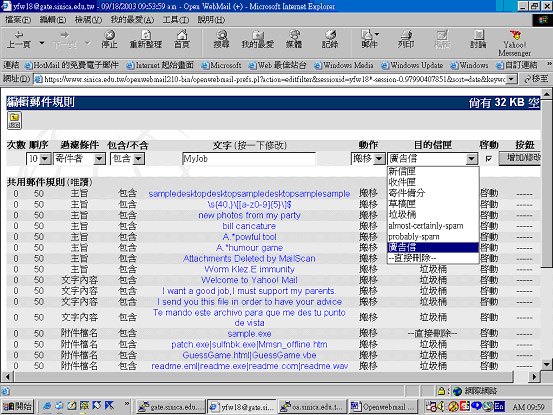
Task: Go to Home (首頁) via toolbar icon
Action: pyautogui.click(x=182, y=39)
